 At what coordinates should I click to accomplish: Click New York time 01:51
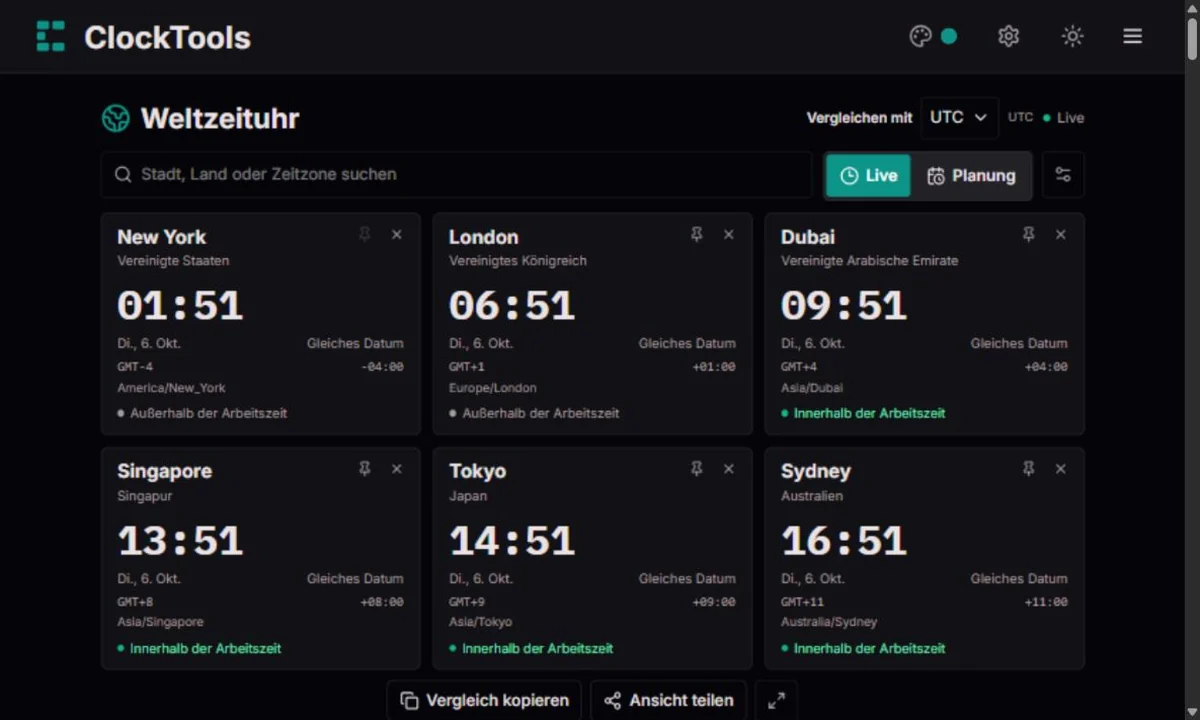click(x=180, y=305)
